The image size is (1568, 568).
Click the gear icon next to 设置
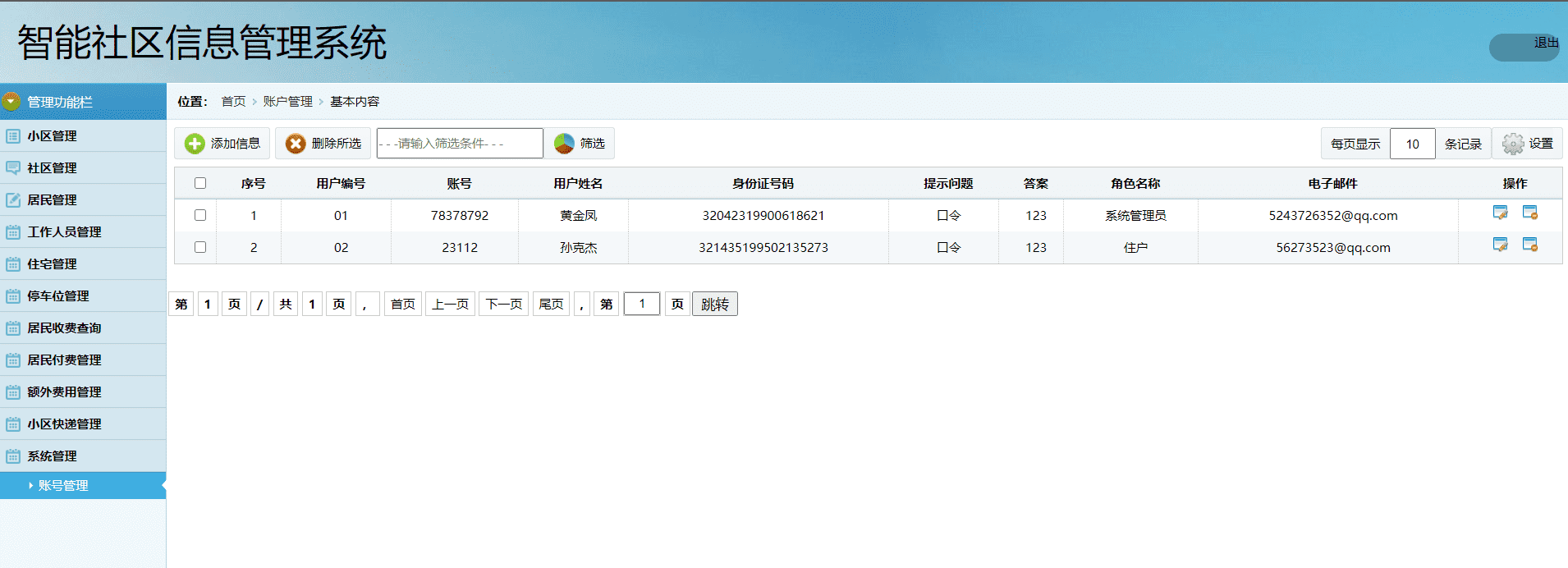(x=1513, y=144)
